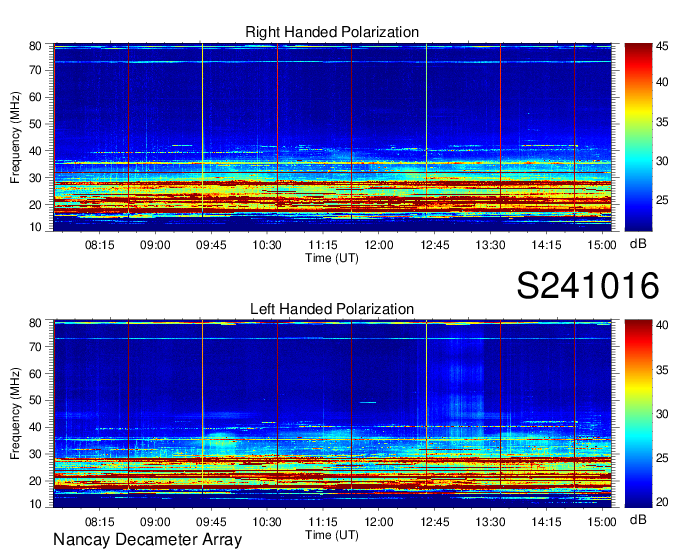The width and height of the screenshot is (680, 552).
Task: Click the Right Handed plot's colorbar
Action: 638,137
